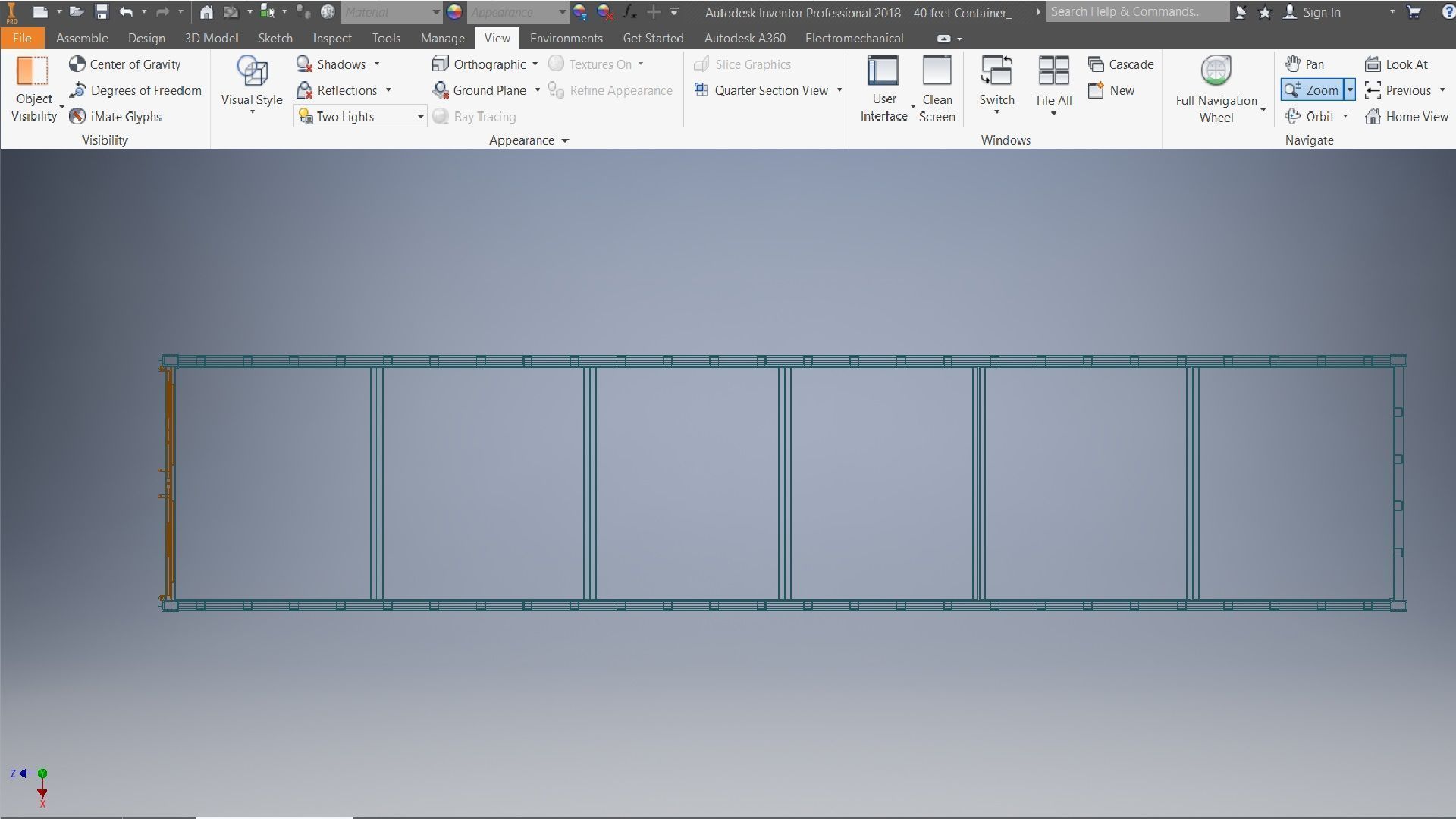Save the document with the disk icon

[x=102, y=12]
